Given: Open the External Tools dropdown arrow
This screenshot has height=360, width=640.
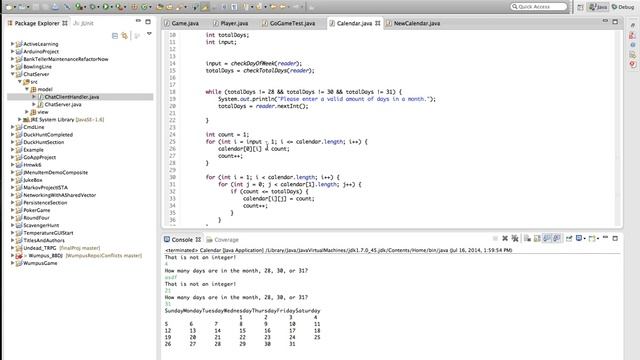Looking at the screenshot, I should coord(125,7).
